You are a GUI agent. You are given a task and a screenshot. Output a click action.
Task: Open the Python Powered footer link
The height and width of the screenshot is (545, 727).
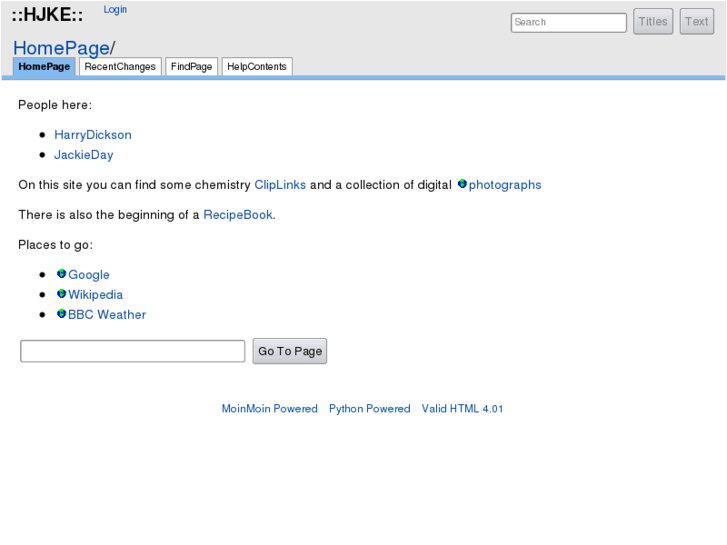pos(370,409)
